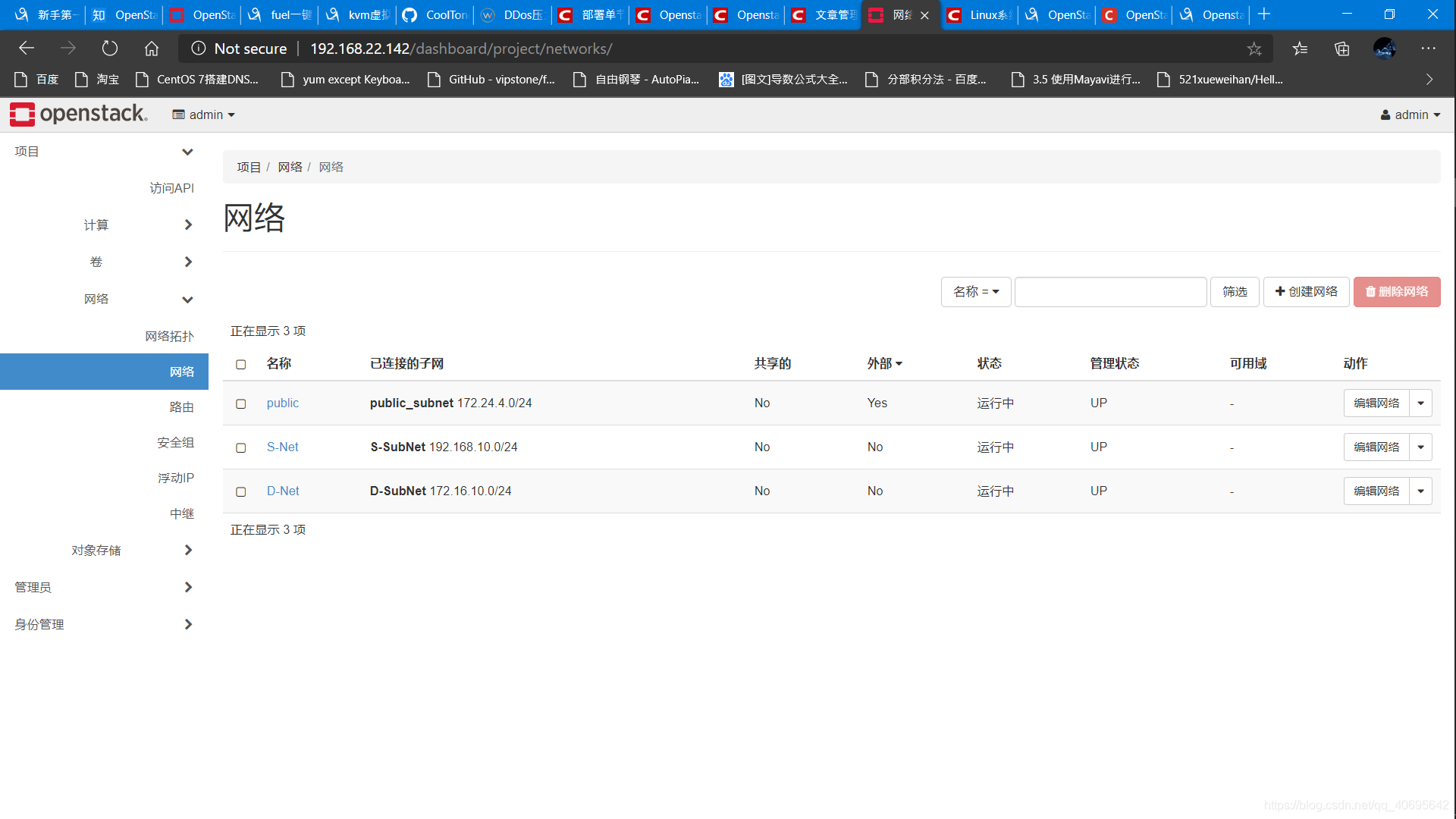1456x819 pixels.
Task: Tick the select-all networks checkbox
Action: 241,365
